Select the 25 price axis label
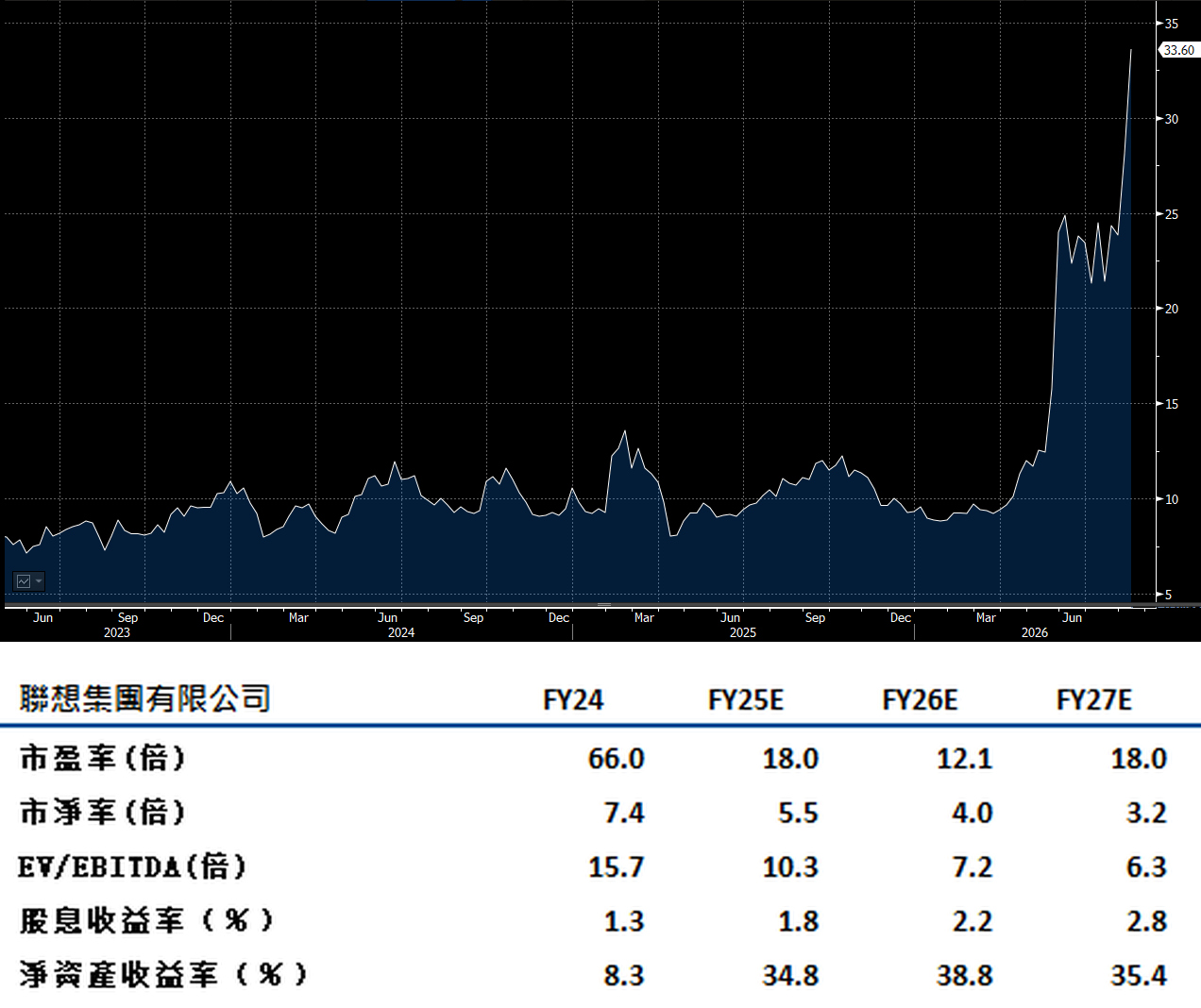1201x1008 pixels. [1171, 214]
